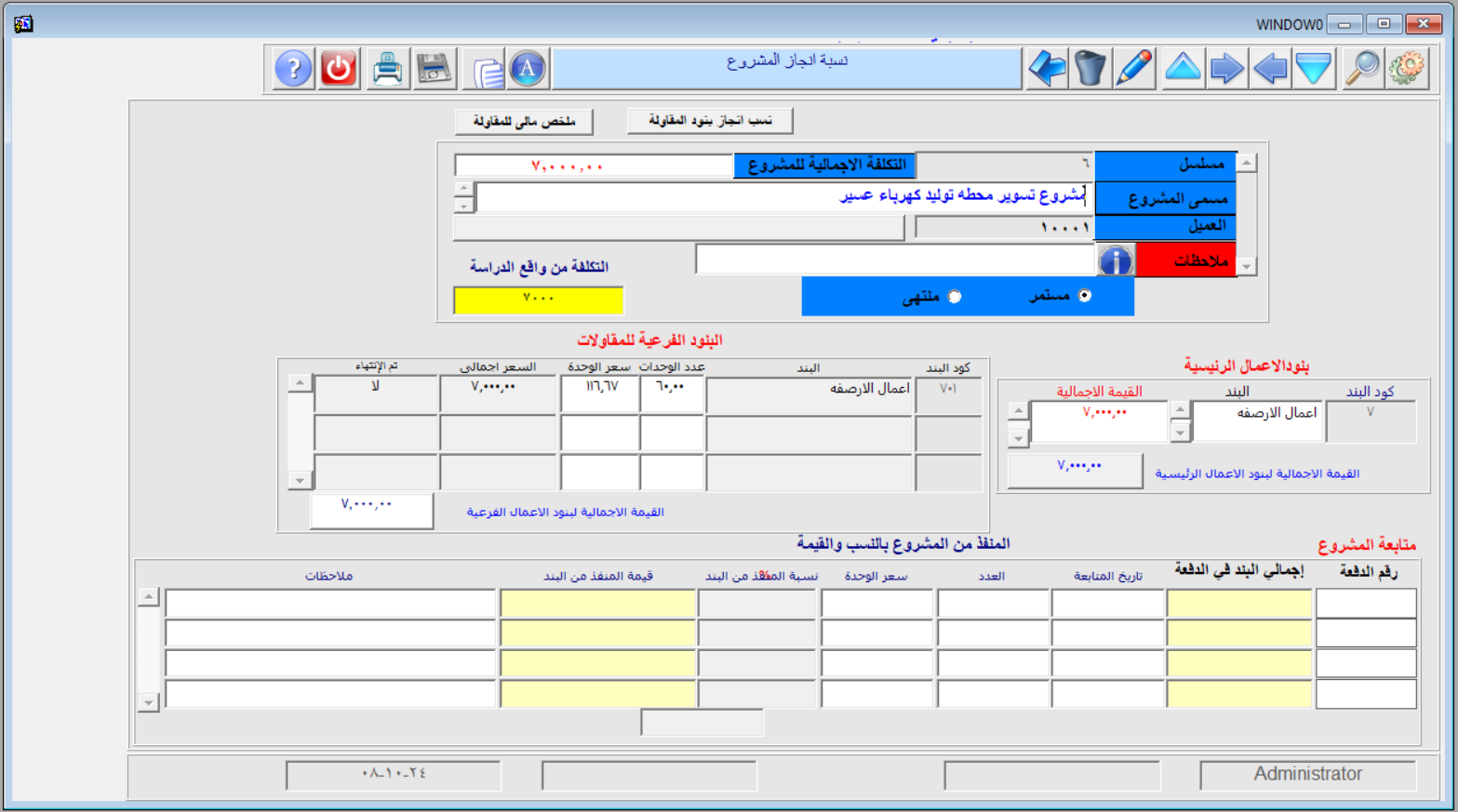This screenshot has height=812, width=1458.
Task: Click the gear settings icon
Action: coord(1407,69)
